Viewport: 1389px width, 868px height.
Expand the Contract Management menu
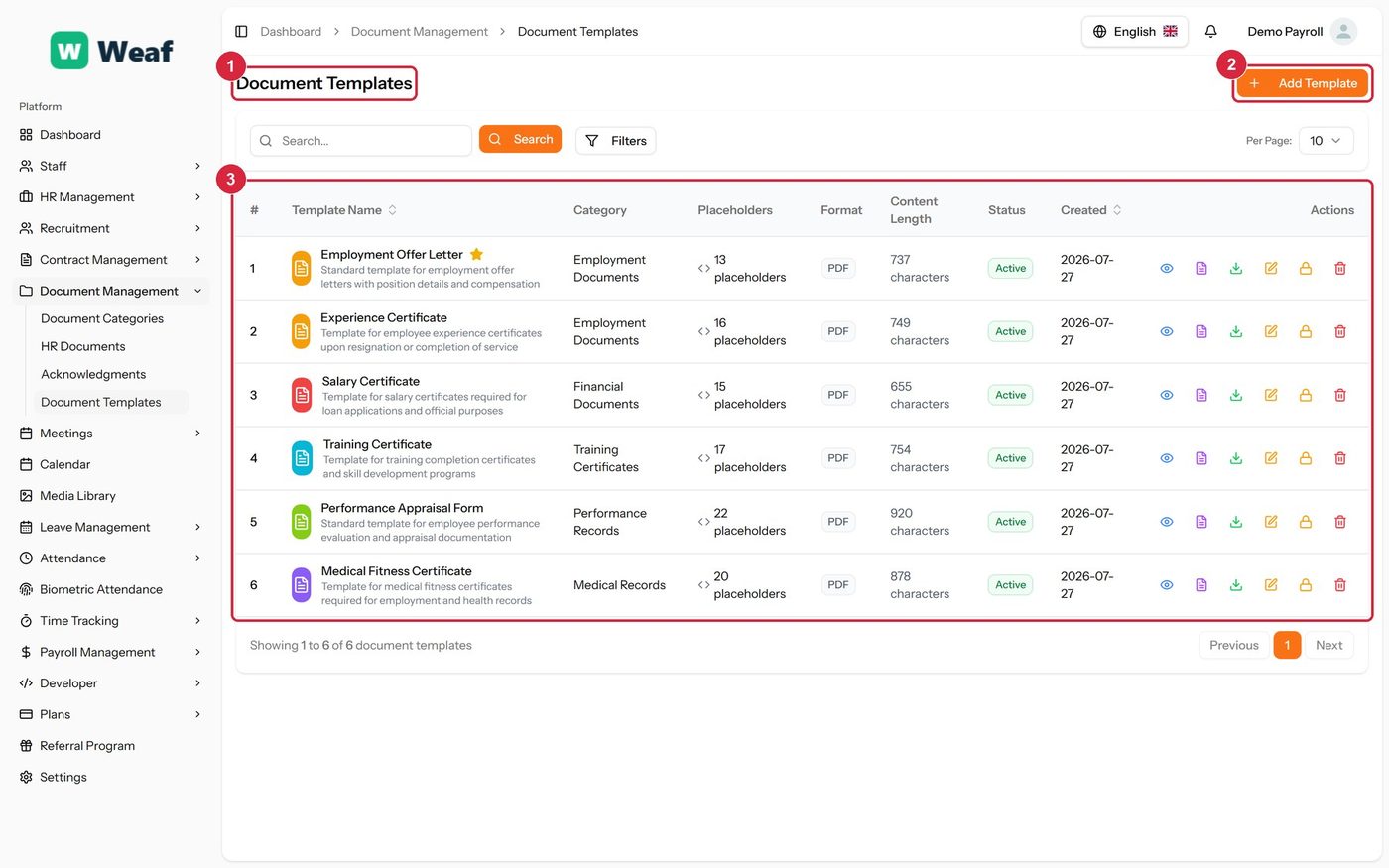[109, 260]
